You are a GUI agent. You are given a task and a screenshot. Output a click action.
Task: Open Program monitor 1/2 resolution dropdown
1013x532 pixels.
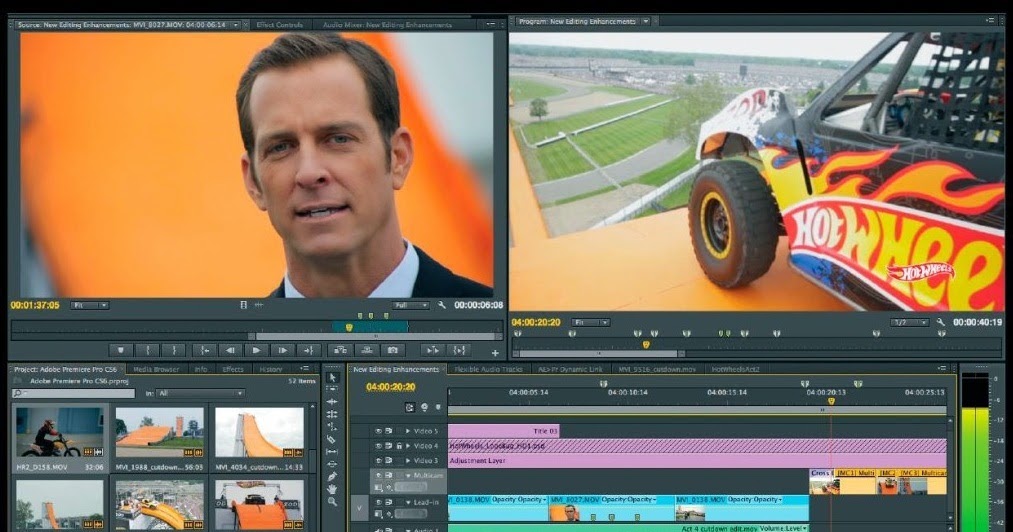pos(910,322)
